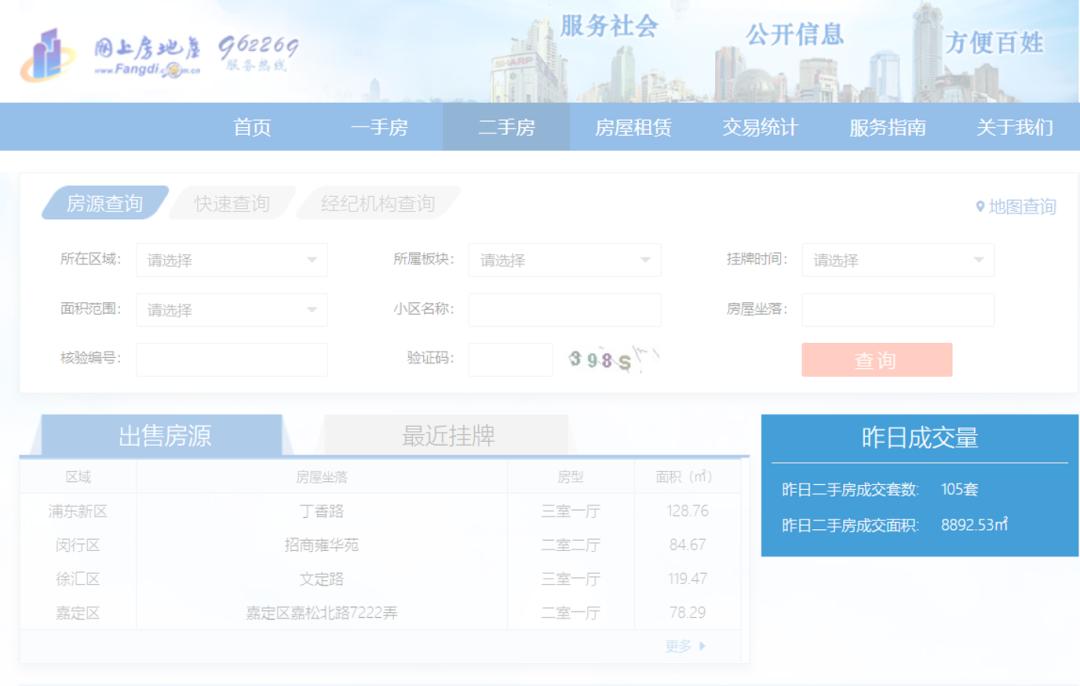
Task: Switch to the 房源查询 tab
Action: pyautogui.click(x=105, y=203)
